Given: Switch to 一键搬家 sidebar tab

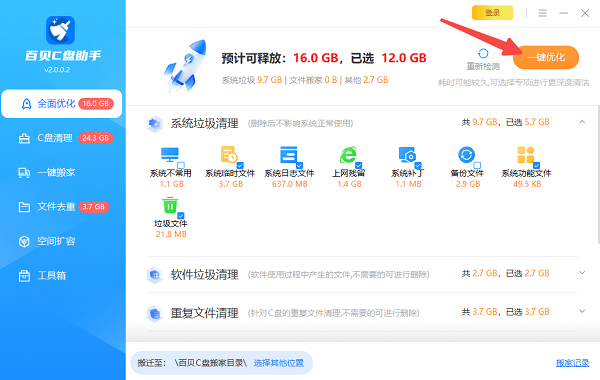Looking at the screenshot, I should coord(62,173).
